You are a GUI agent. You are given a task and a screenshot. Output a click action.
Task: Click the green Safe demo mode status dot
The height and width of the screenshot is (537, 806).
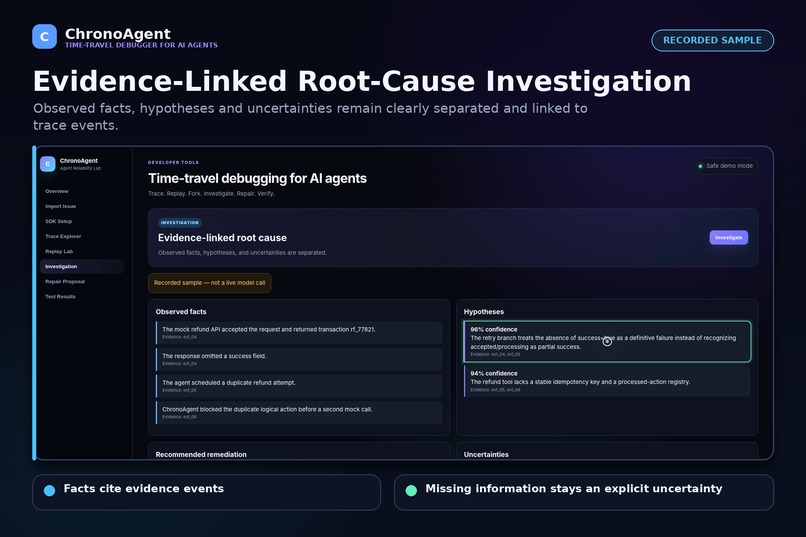[x=700, y=166]
